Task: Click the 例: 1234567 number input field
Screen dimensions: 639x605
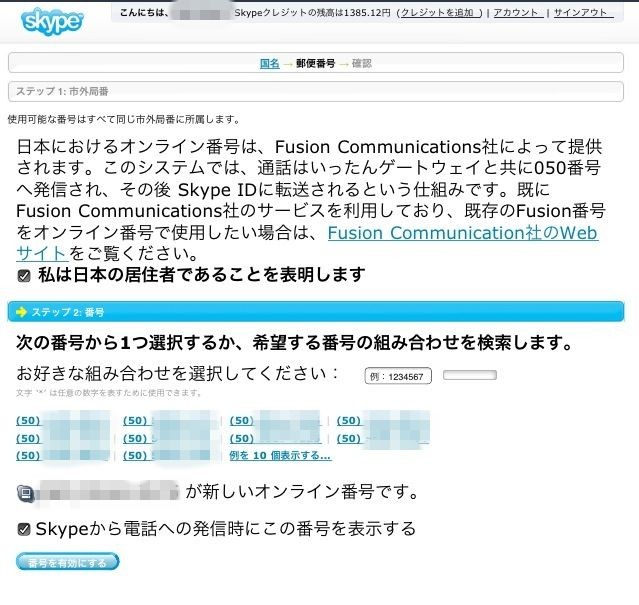Action: click(398, 376)
